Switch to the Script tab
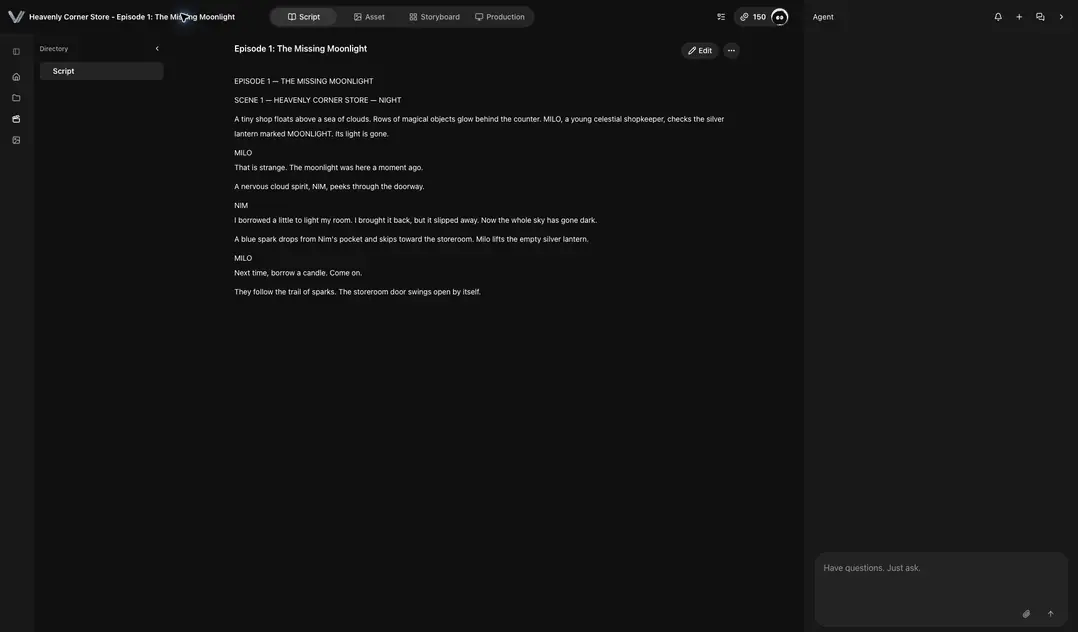The width and height of the screenshot is (1078, 632). click(x=303, y=17)
